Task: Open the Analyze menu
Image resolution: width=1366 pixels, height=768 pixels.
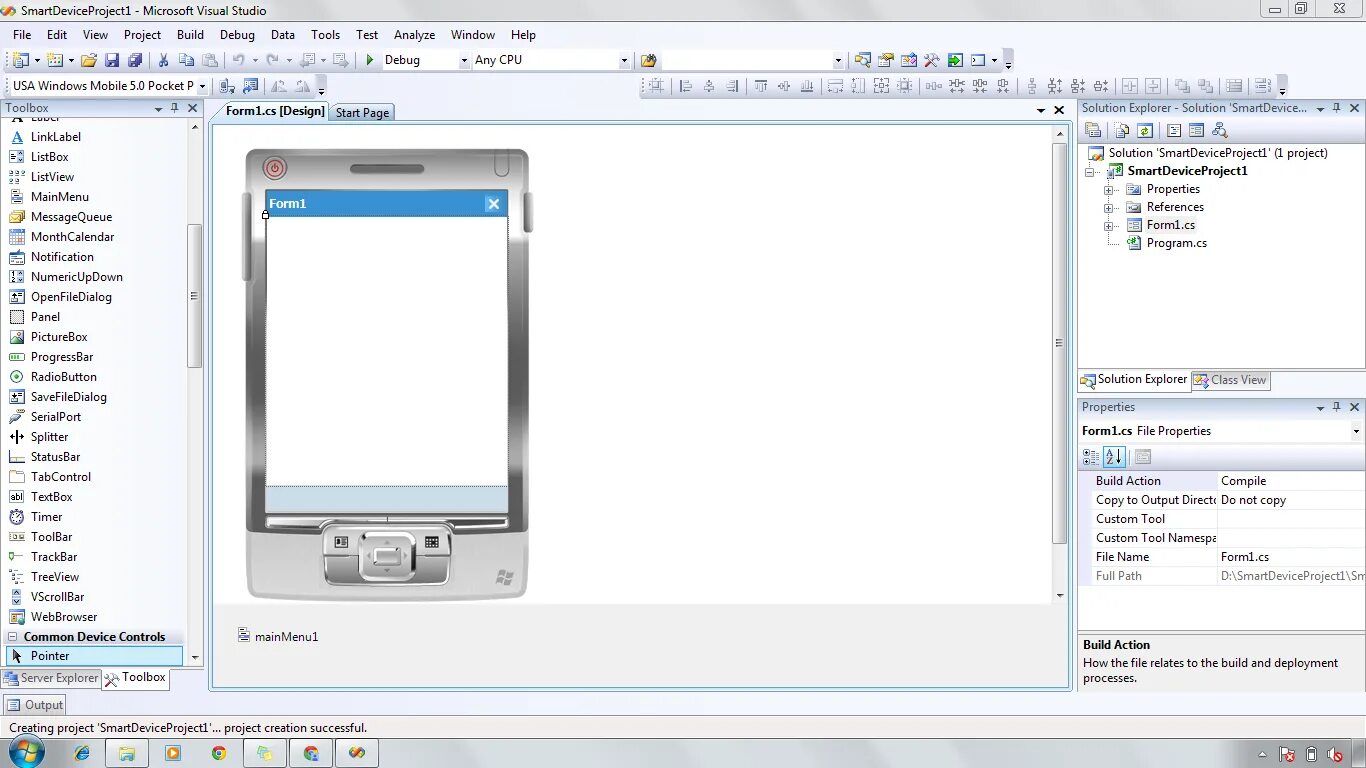Action: pos(414,34)
